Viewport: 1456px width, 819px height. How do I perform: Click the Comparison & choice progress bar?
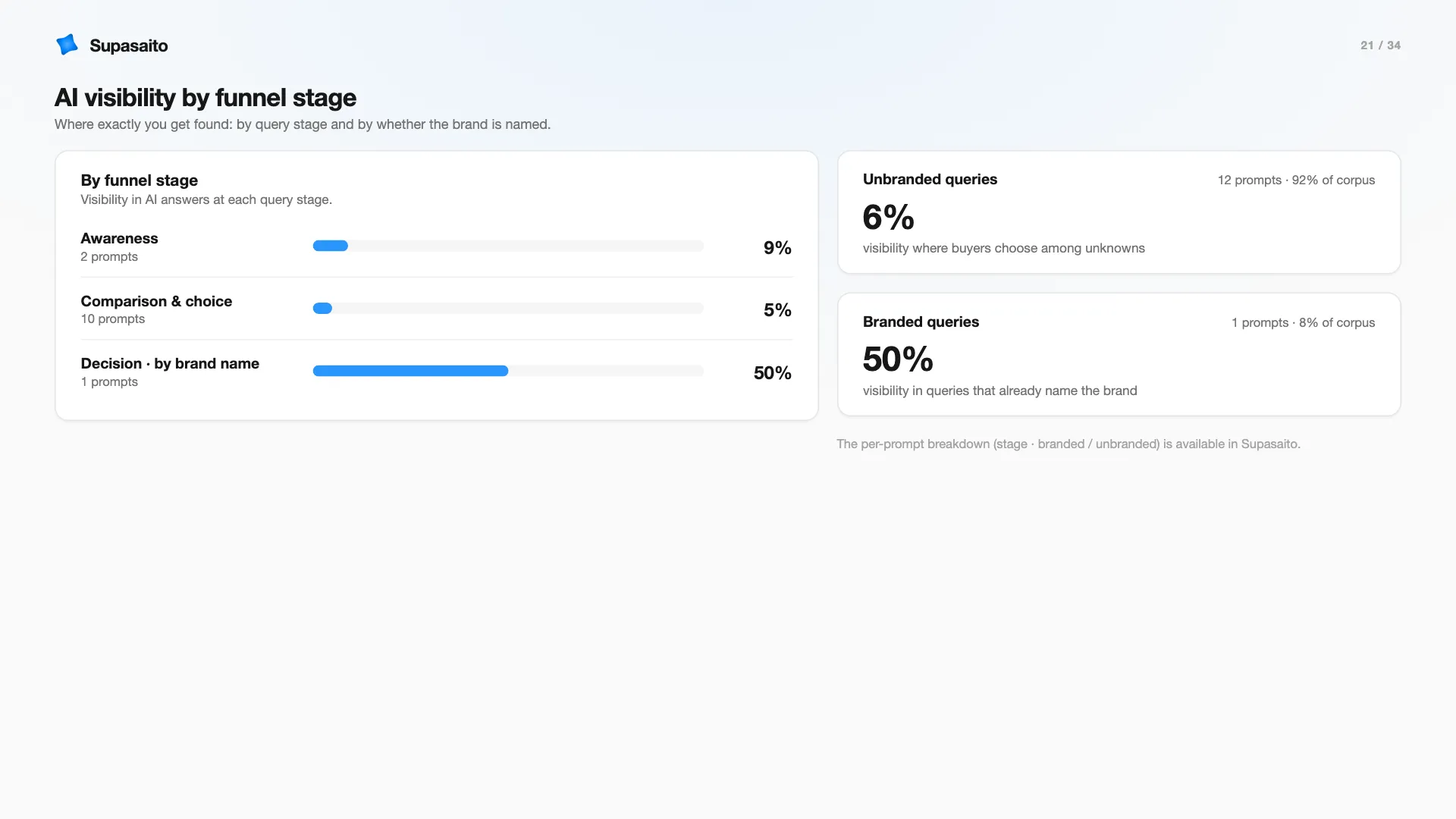coord(508,309)
